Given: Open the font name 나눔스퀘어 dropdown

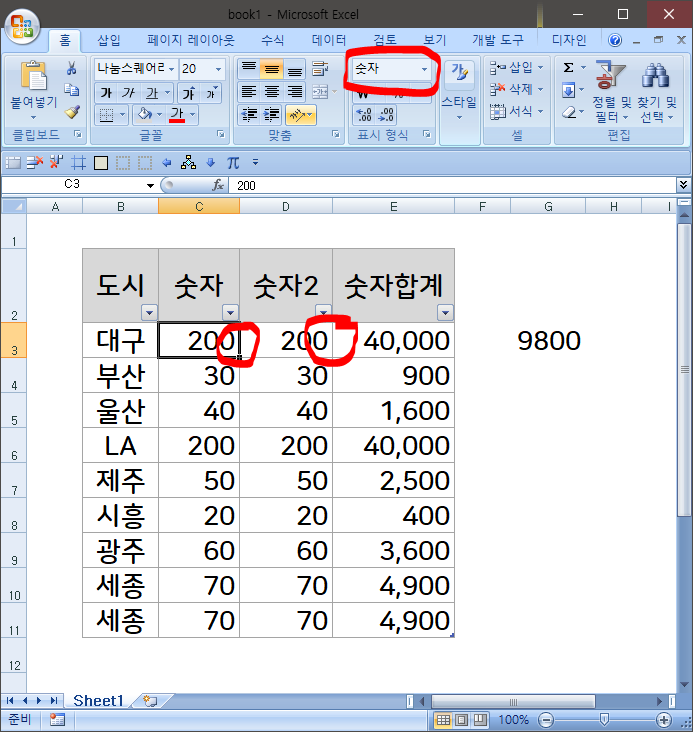Looking at the screenshot, I should pyautogui.click(x=171, y=69).
